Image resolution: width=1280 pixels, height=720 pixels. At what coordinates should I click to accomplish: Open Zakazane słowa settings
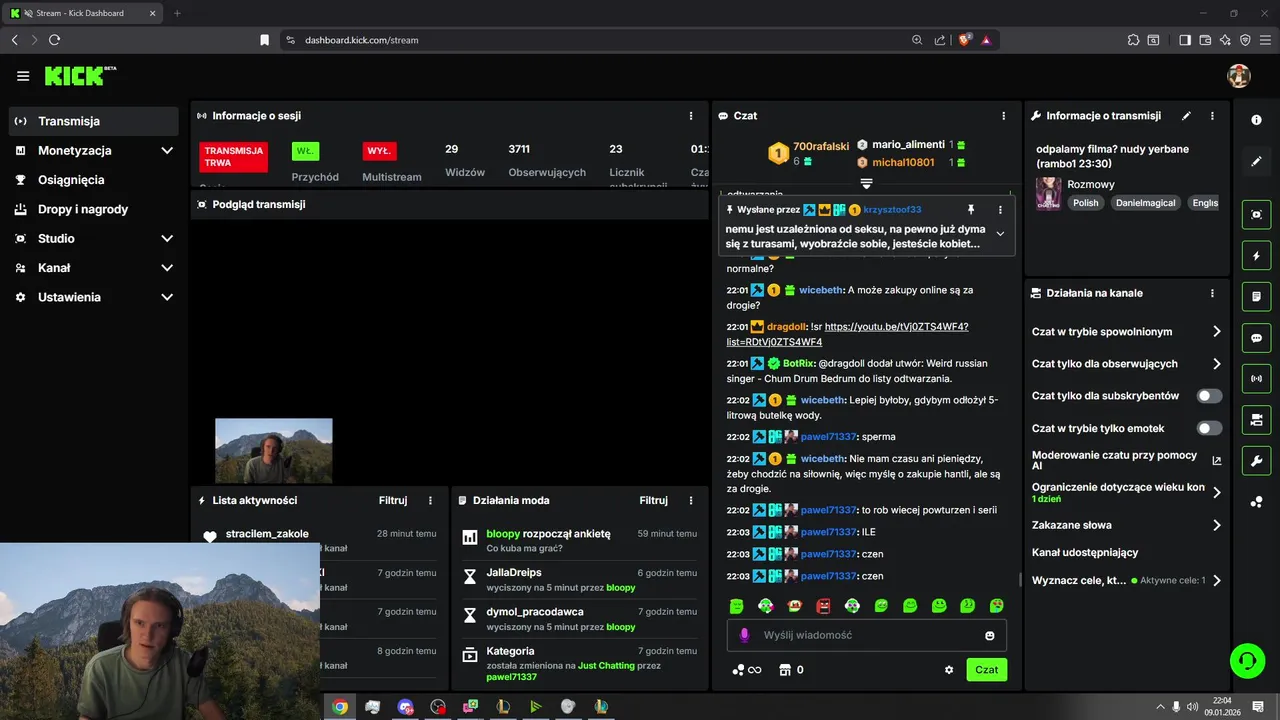[x=1127, y=525]
